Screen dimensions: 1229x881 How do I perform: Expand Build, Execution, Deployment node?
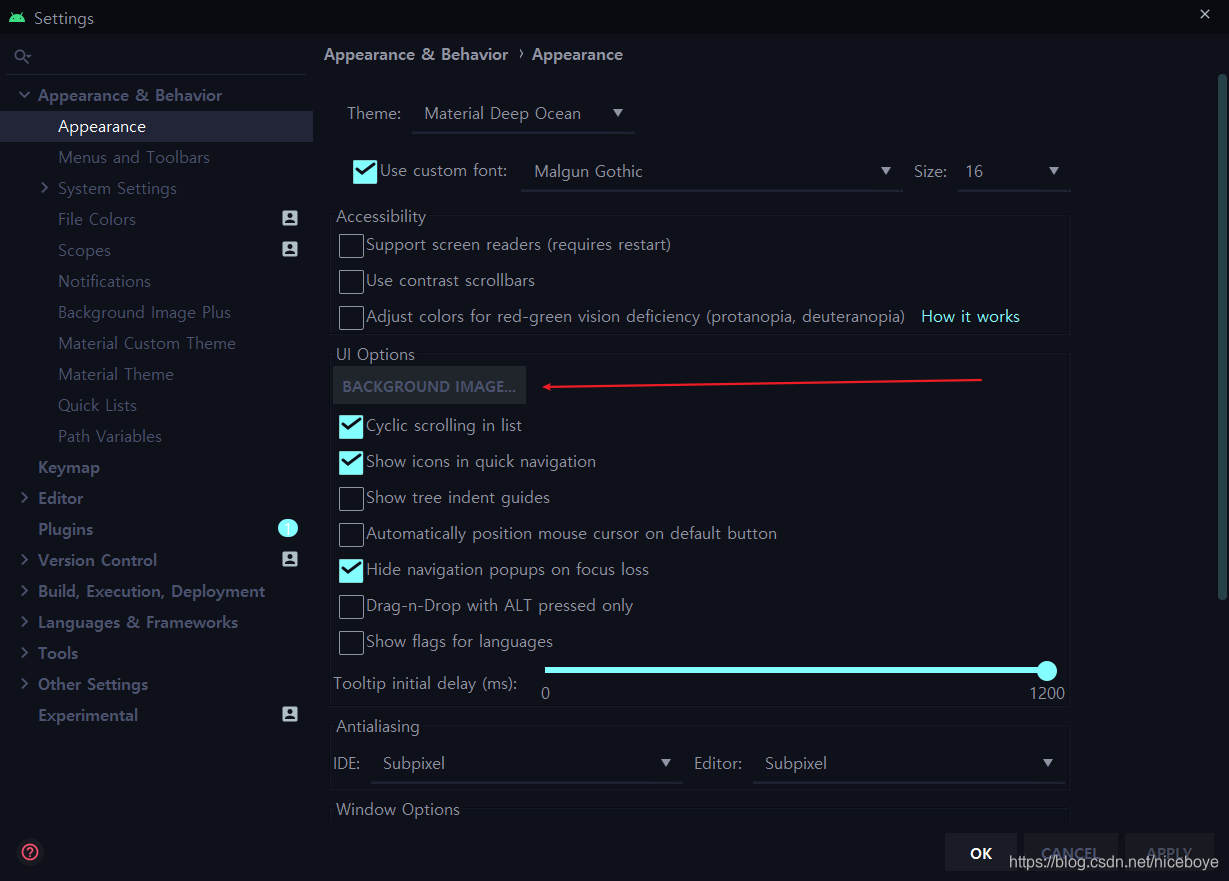click(x=24, y=590)
